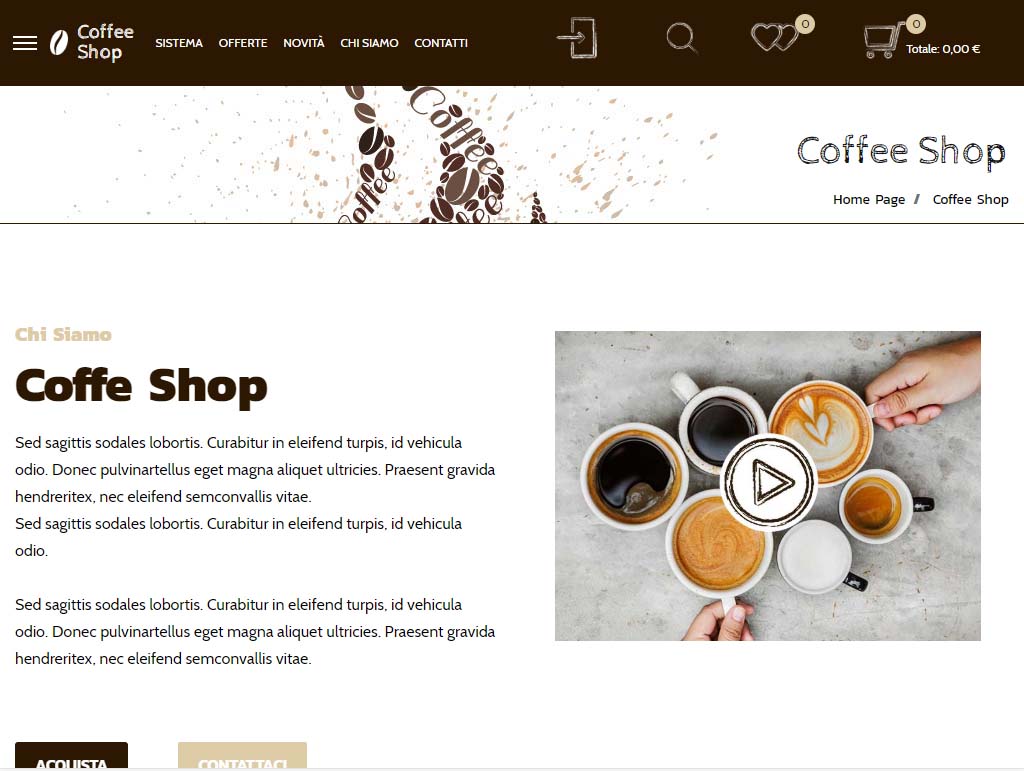Open the wishlist hearts icon
This screenshot has width=1024, height=771.
click(774, 37)
